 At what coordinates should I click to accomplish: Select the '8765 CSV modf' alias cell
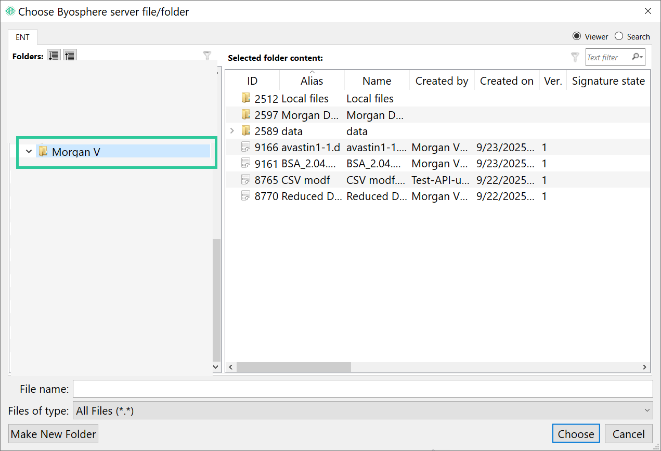coord(306,180)
